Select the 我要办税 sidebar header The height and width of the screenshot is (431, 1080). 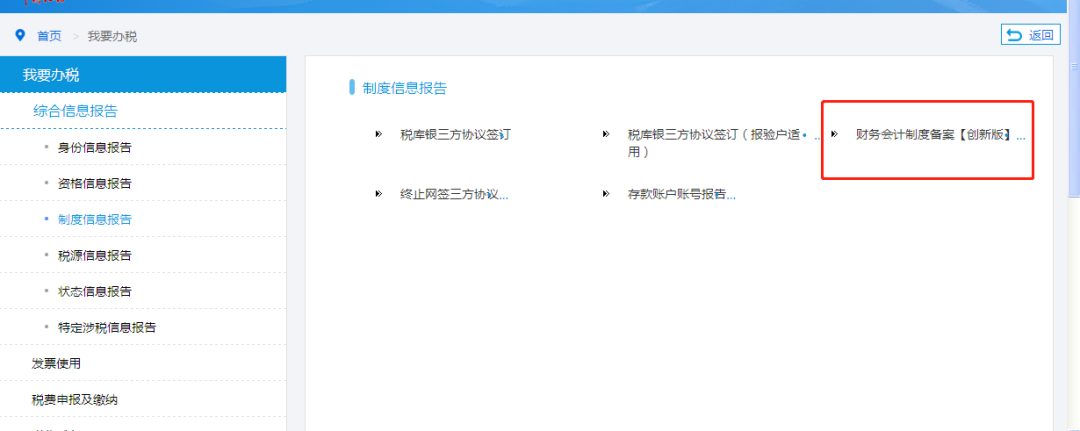(x=143, y=74)
